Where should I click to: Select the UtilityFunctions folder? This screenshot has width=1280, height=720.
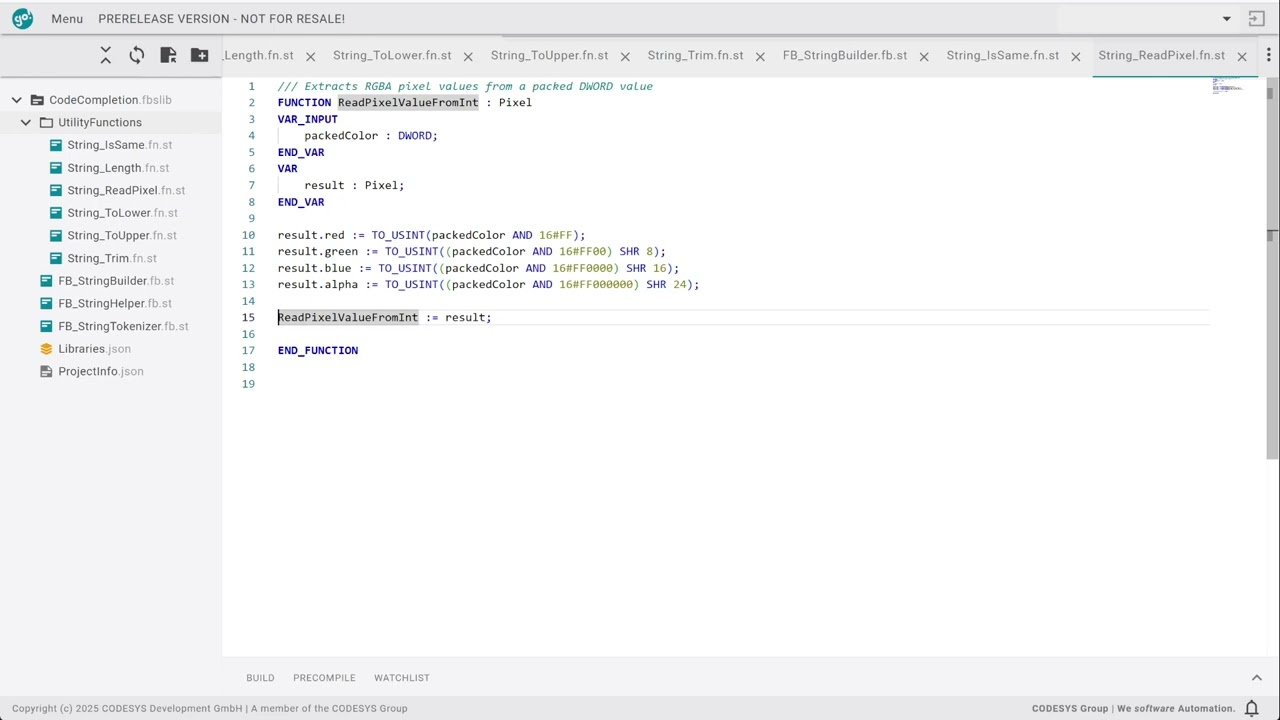[100, 122]
